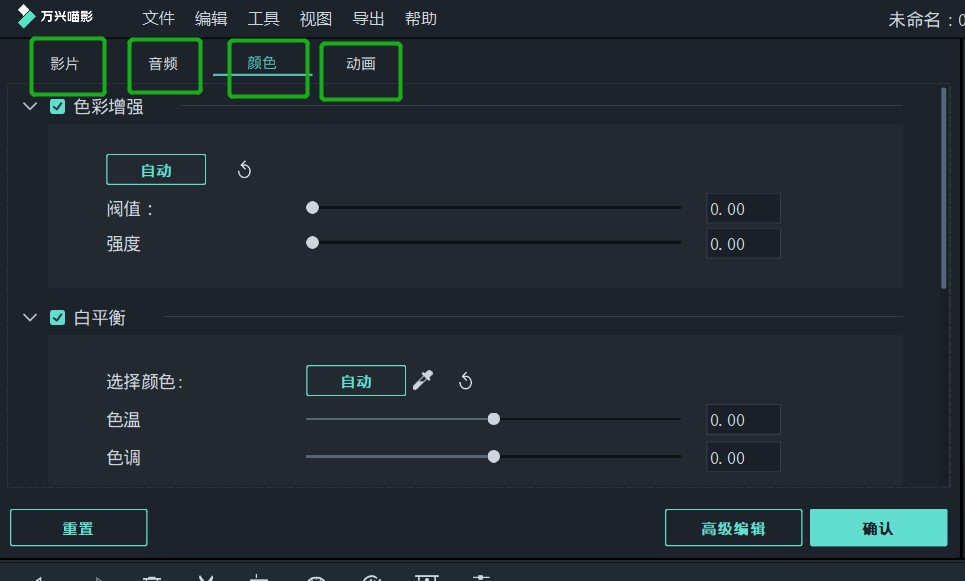Pick the white balance eyedropper tool

tap(423, 381)
